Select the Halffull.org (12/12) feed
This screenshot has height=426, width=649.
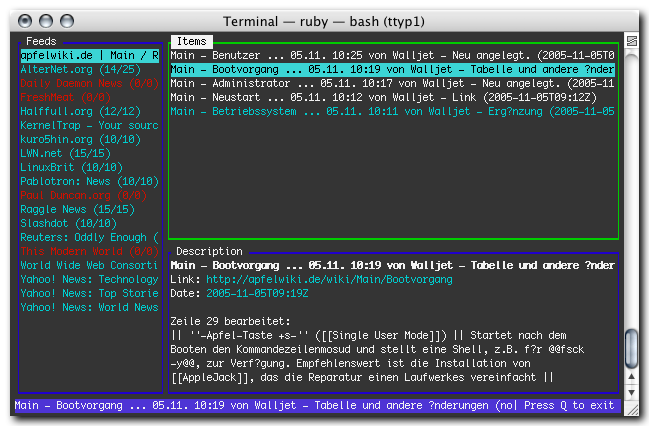point(81,111)
